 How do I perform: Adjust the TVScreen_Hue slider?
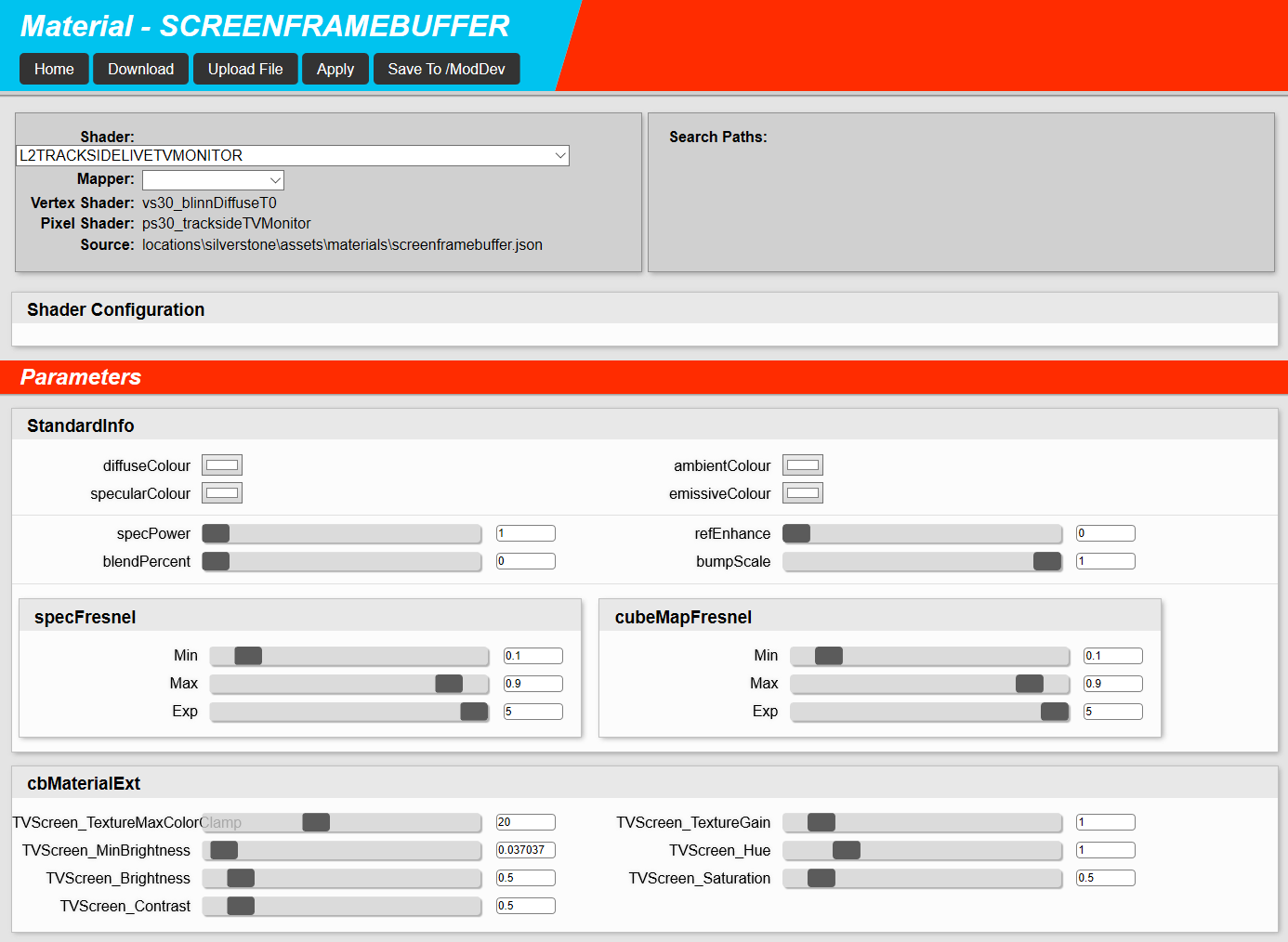(x=922, y=850)
